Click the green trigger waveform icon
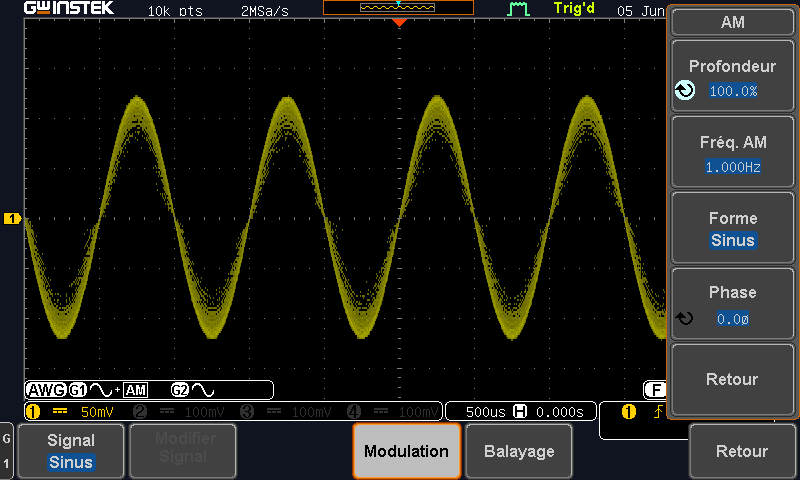Image resolution: width=800 pixels, height=480 pixels. (518, 9)
